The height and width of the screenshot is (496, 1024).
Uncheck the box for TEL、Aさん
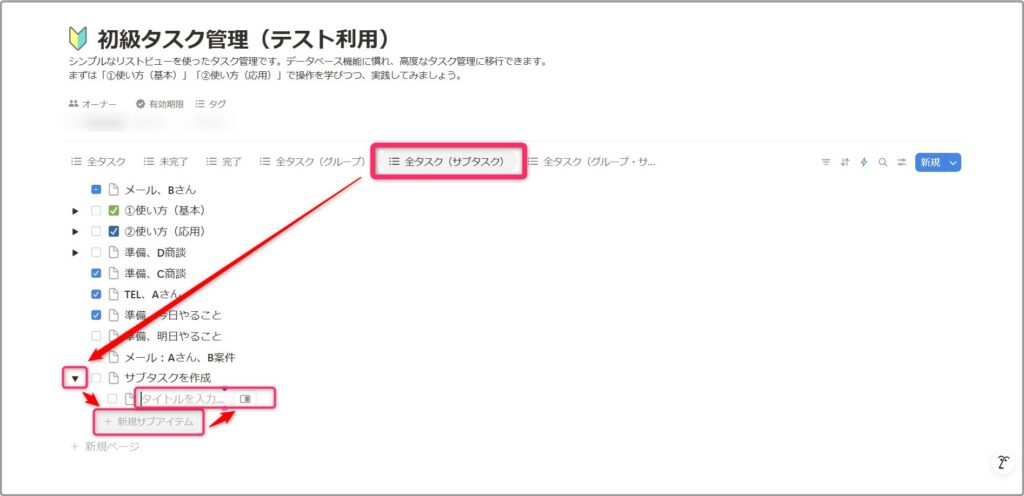[x=96, y=294]
